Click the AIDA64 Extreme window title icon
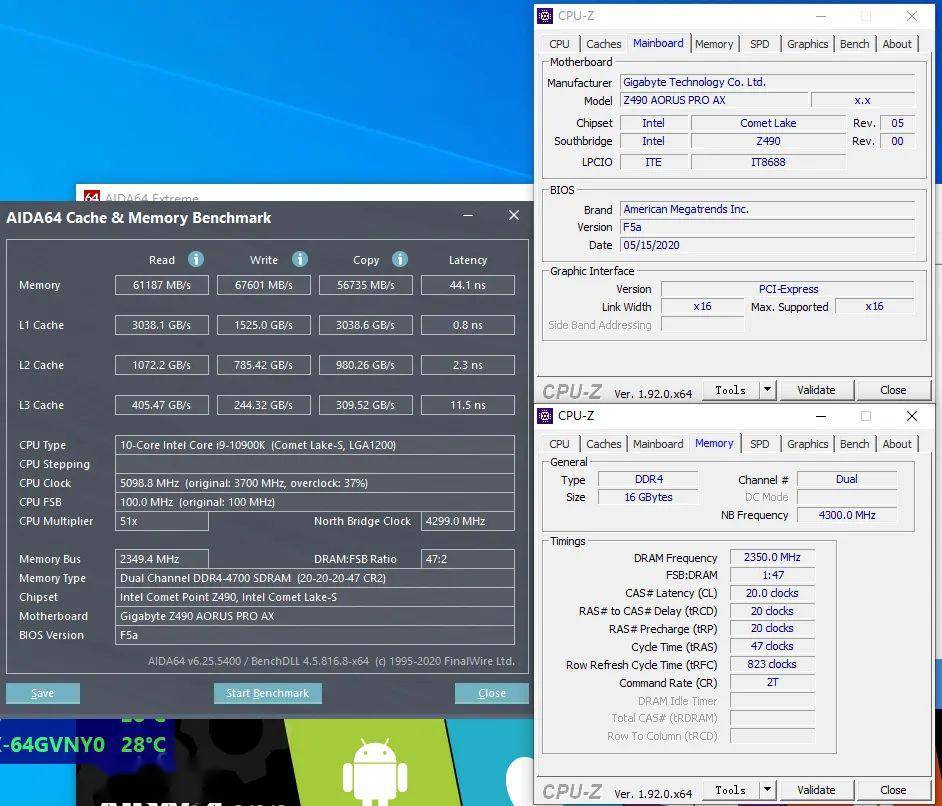The height and width of the screenshot is (806, 942). (92, 196)
